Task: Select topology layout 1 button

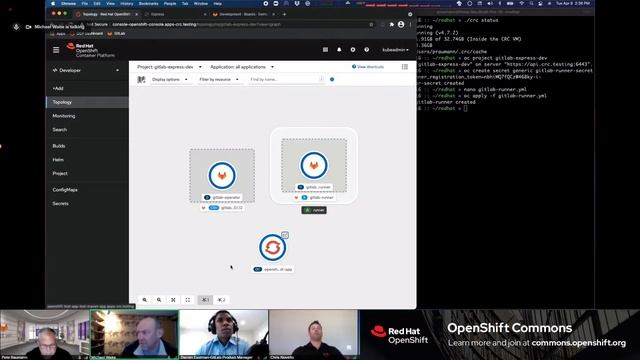Action: point(205,300)
